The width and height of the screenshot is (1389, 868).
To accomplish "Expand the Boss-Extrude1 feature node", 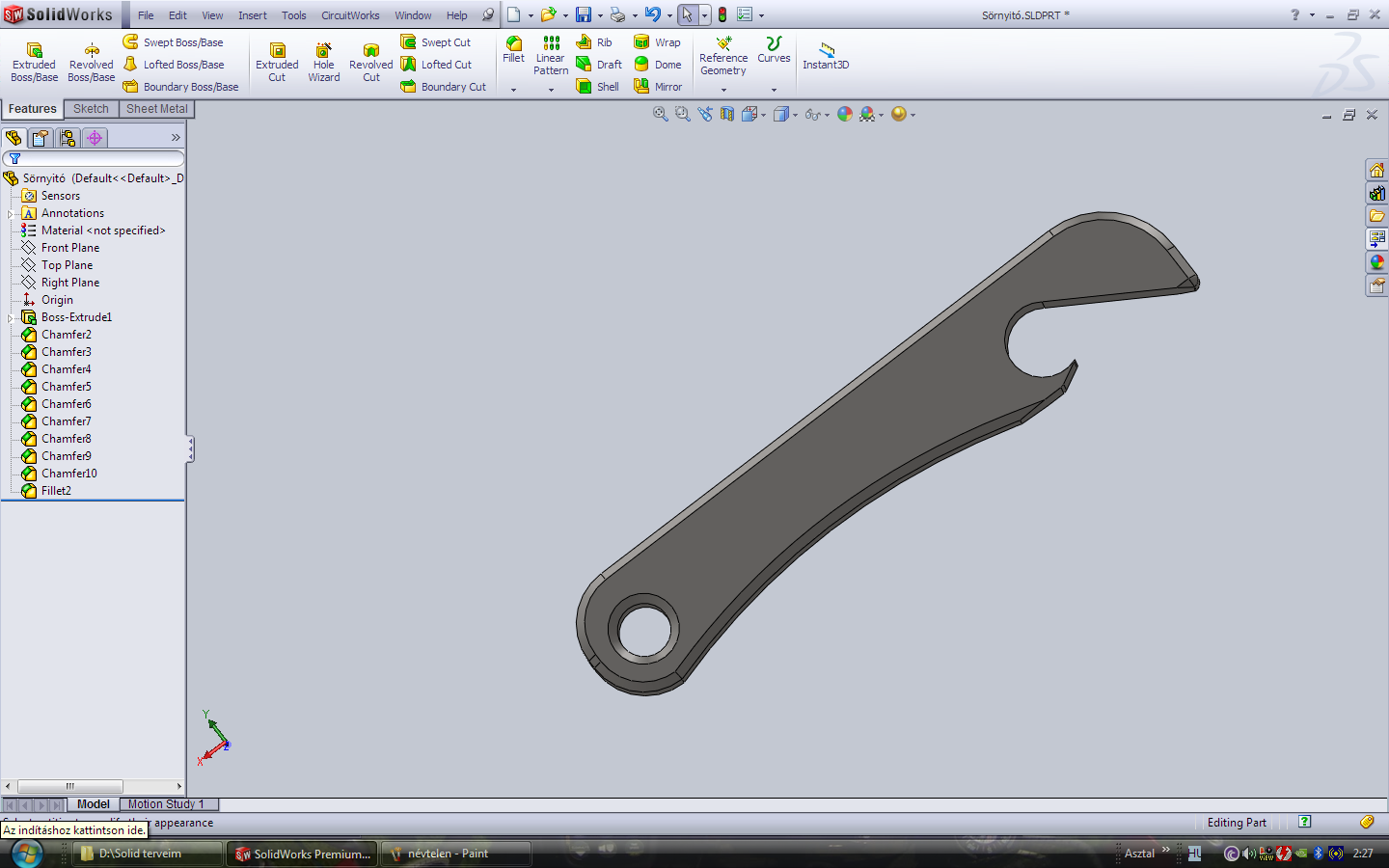I will click(x=11, y=317).
